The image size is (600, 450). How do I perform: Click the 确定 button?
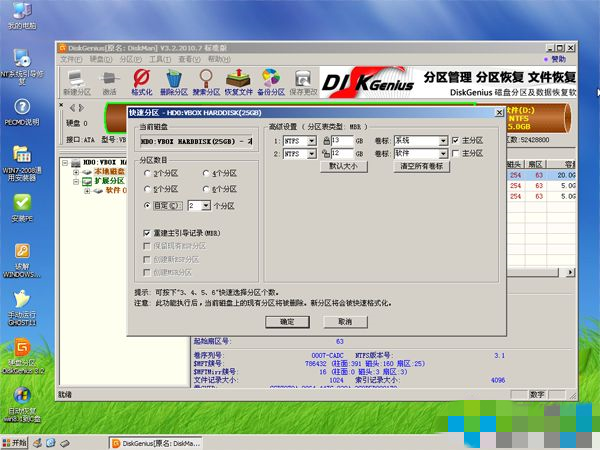click(287, 322)
